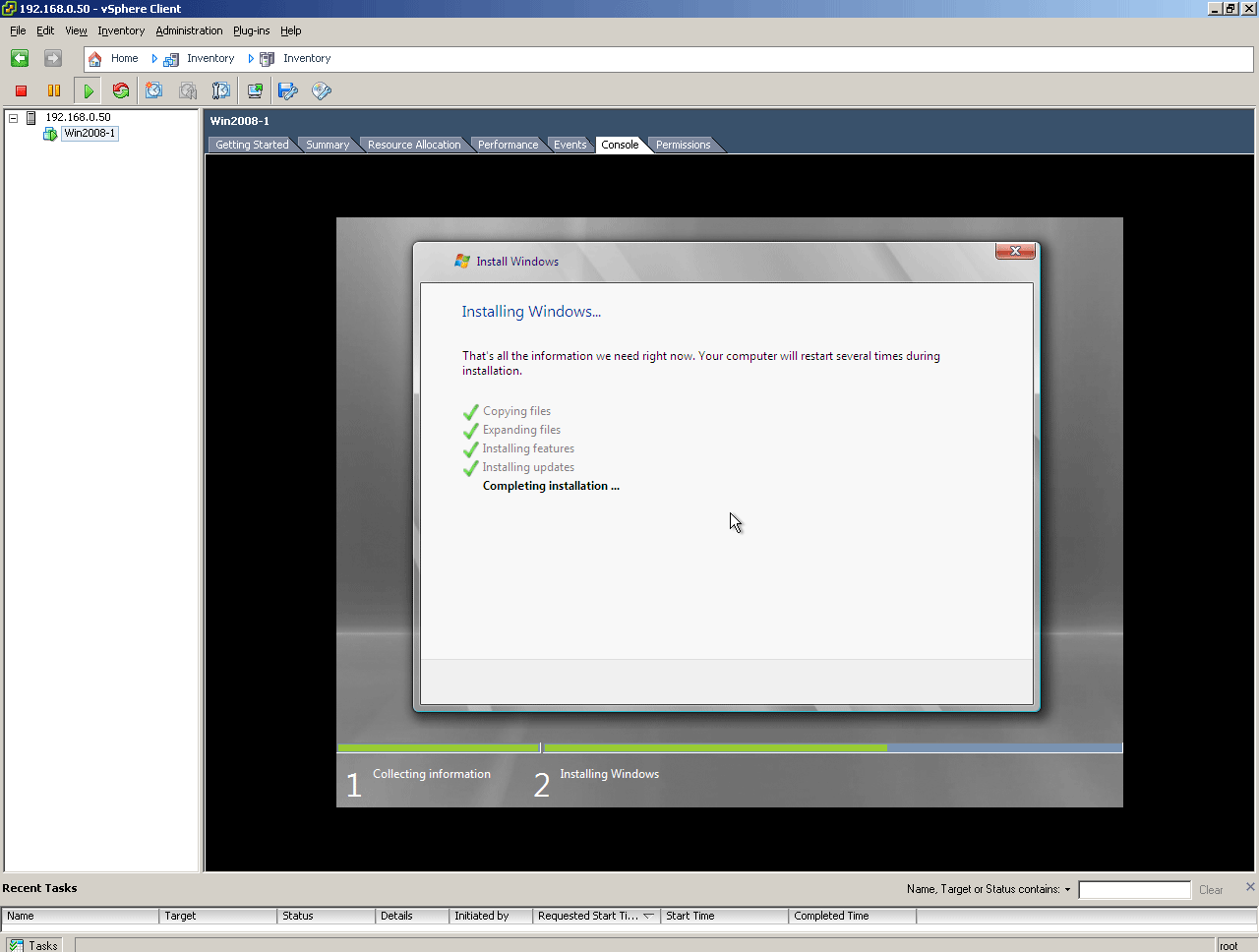Click the 'Installing features' step text

pos(528,449)
